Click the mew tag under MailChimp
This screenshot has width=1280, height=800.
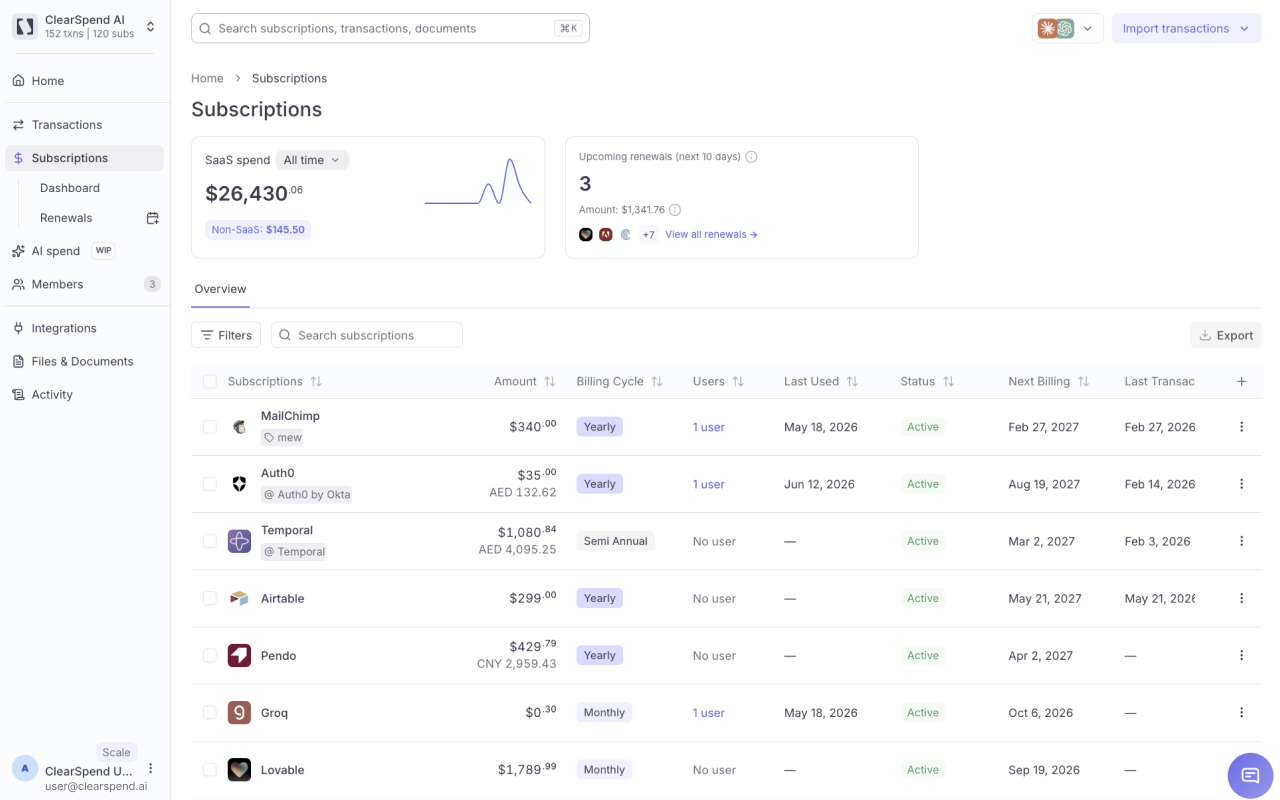coord(283,438)
